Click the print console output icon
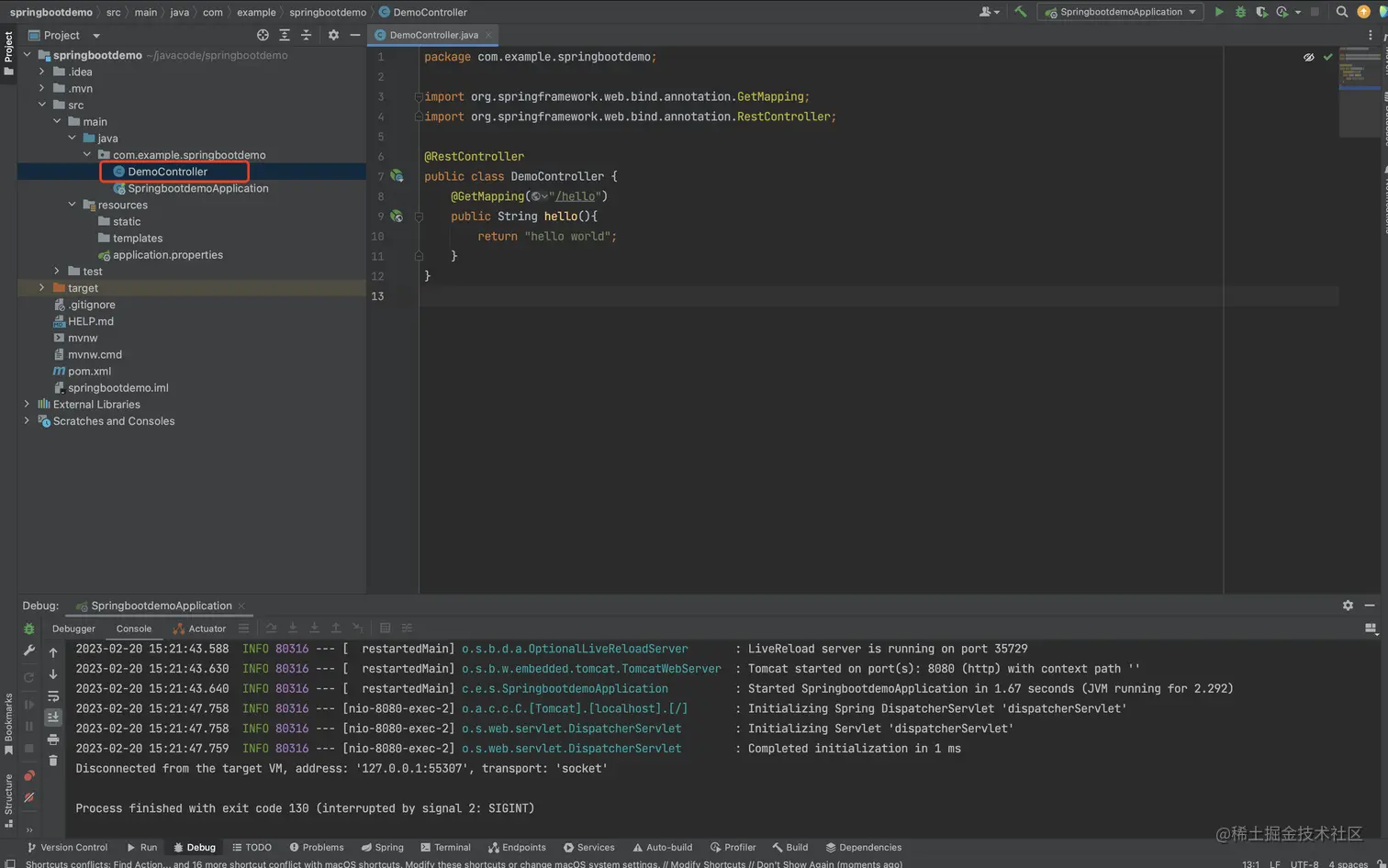Image resolution: width=1388 pixels, height=868 pixels. pos(53,739)
